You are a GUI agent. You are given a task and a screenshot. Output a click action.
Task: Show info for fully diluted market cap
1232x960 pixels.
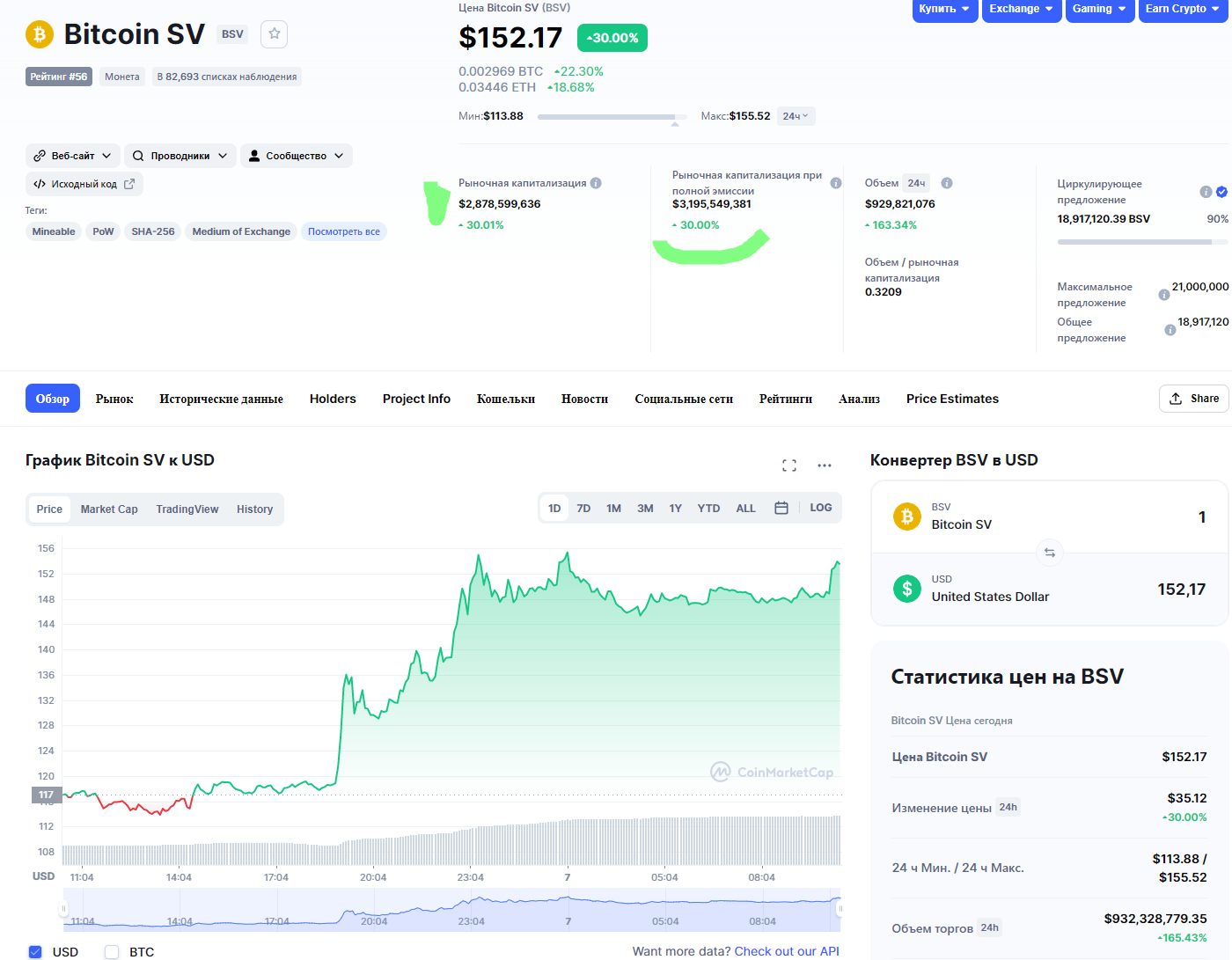click(836, 183)
